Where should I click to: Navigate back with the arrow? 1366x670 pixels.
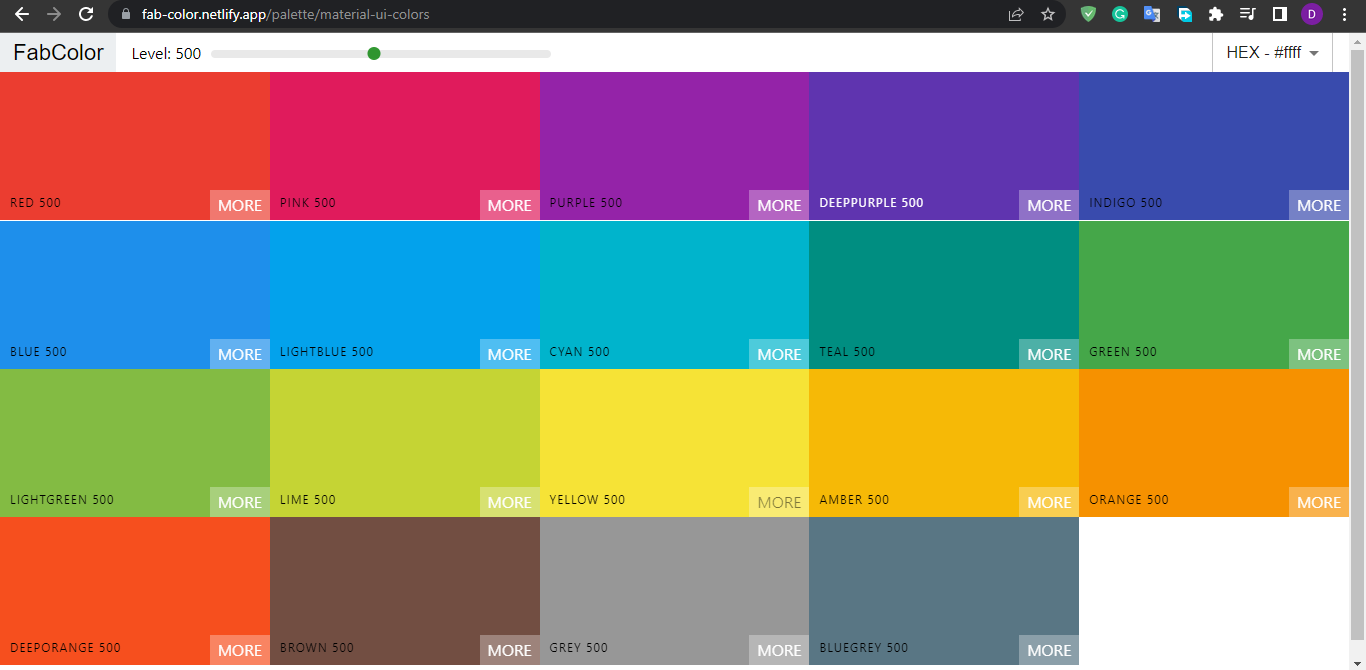point(24,14)
